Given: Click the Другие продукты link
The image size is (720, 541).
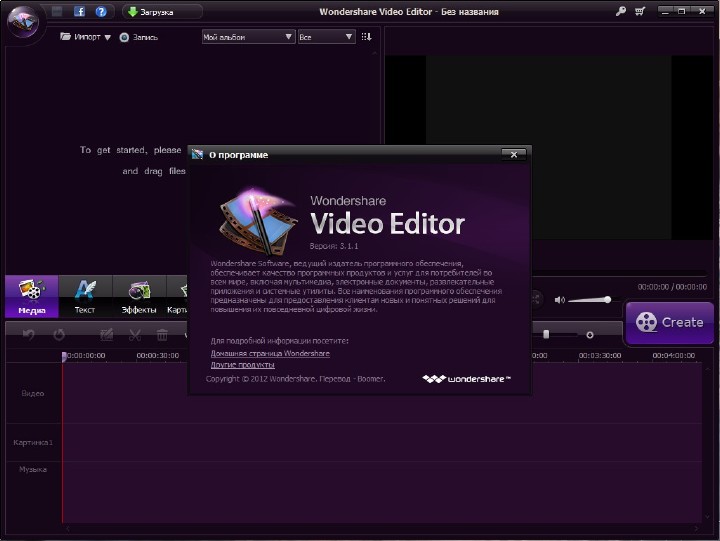Looking at the screenshot, I should [244, 365].
